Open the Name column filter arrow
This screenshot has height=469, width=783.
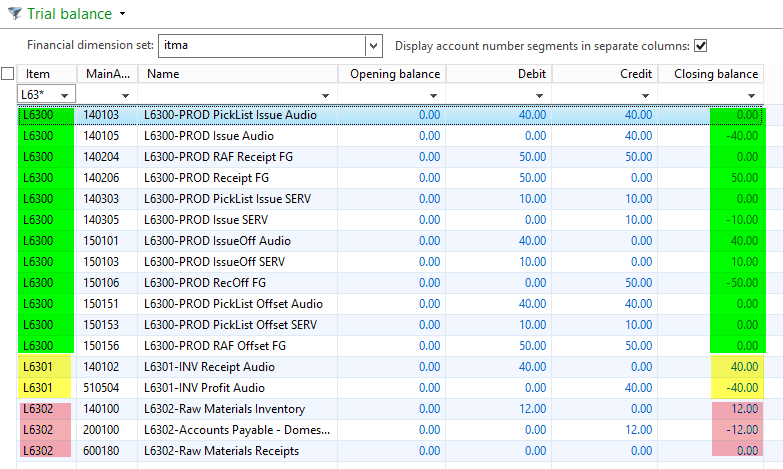(327, 94)
